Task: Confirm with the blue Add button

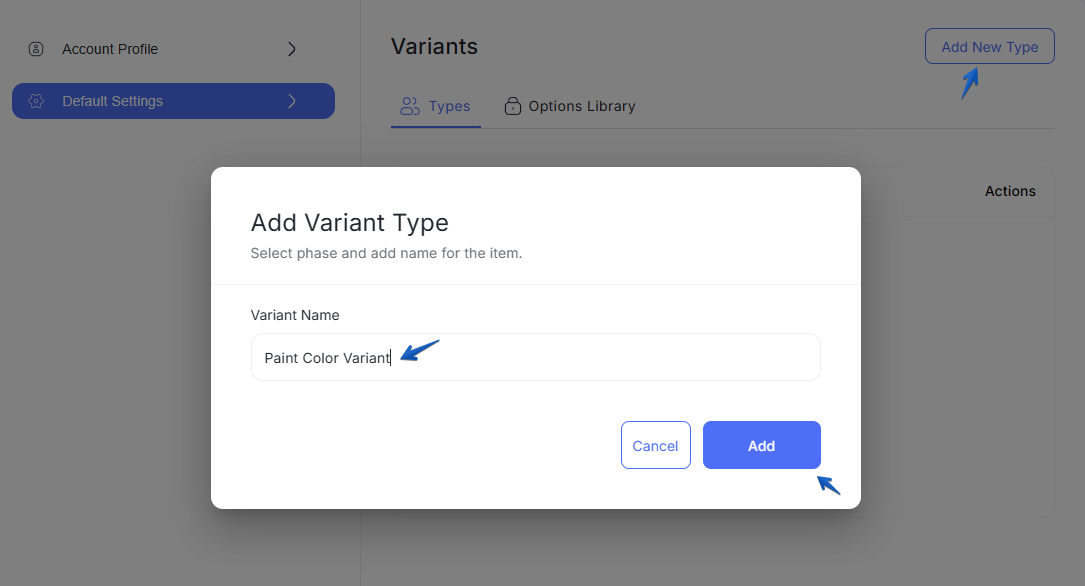Action: [762, 445]
